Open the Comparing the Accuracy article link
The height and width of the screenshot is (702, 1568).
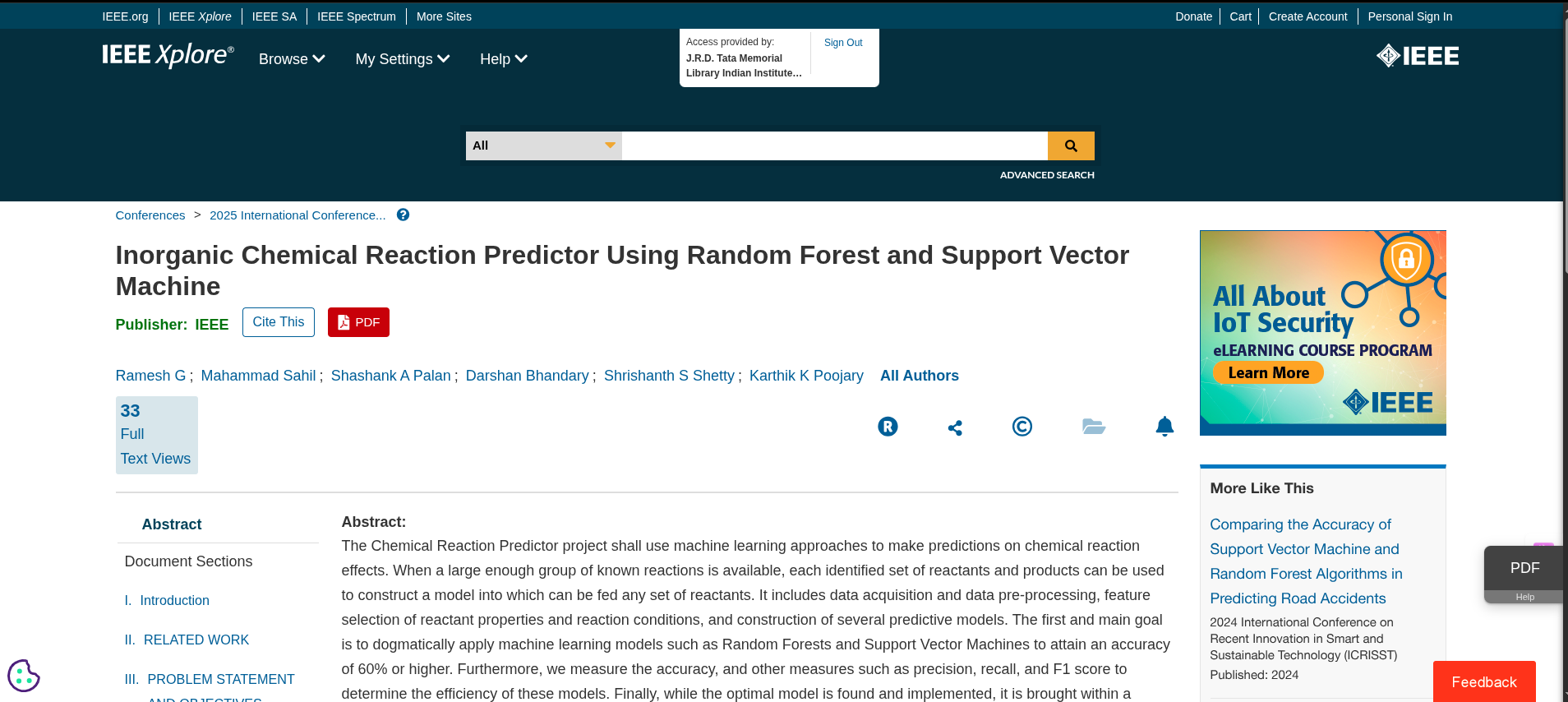[1305, 561]
